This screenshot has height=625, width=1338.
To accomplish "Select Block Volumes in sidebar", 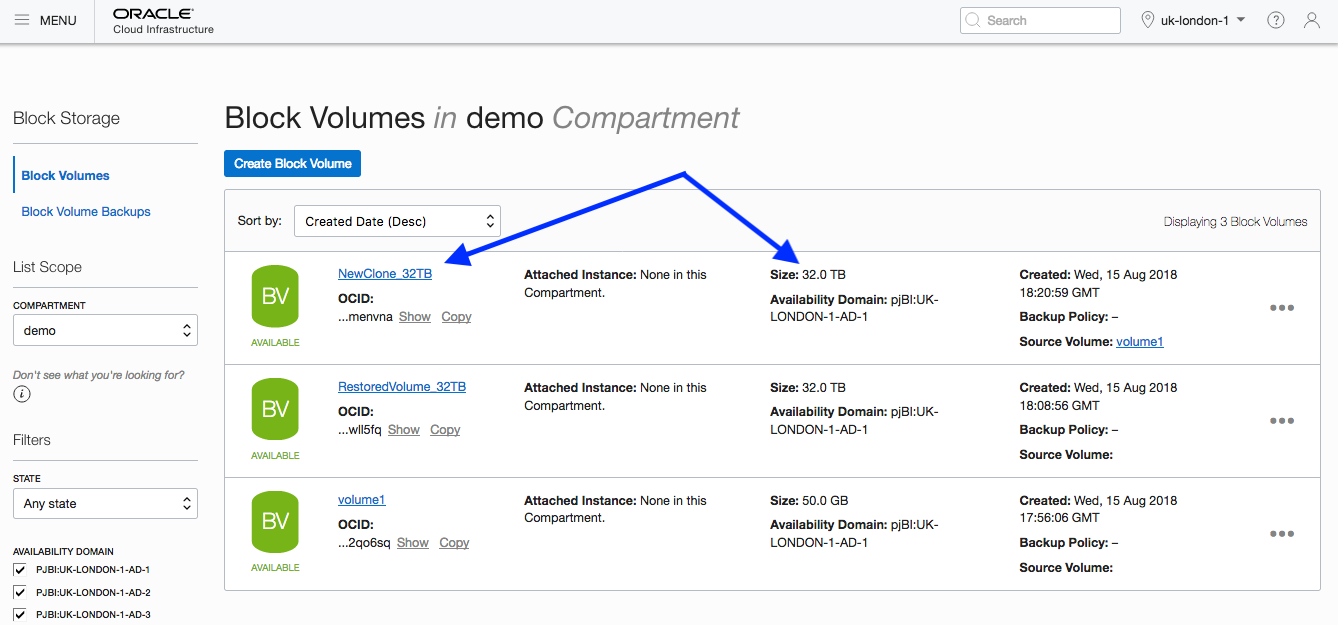I will 66,176.
